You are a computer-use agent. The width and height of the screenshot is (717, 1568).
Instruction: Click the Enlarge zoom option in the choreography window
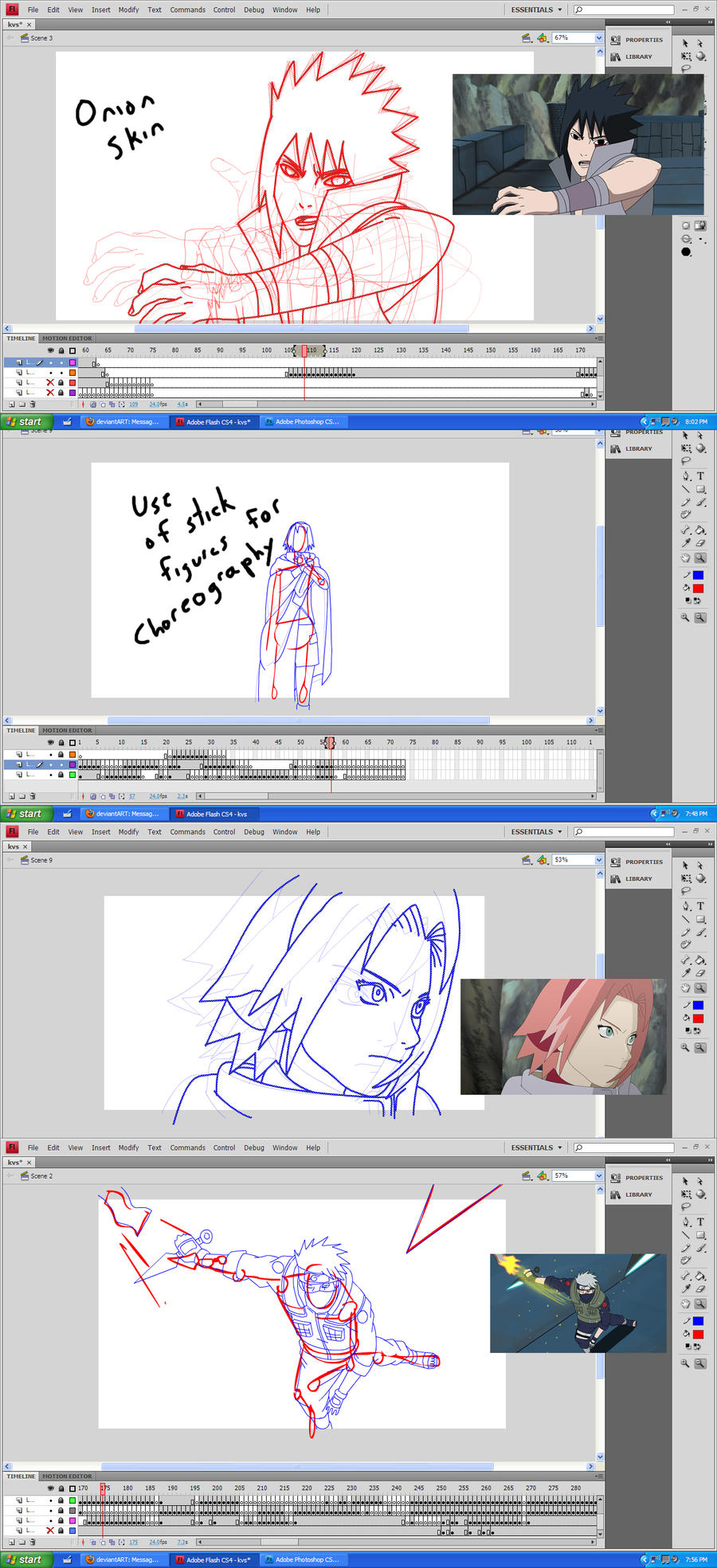tap(685, 617)
